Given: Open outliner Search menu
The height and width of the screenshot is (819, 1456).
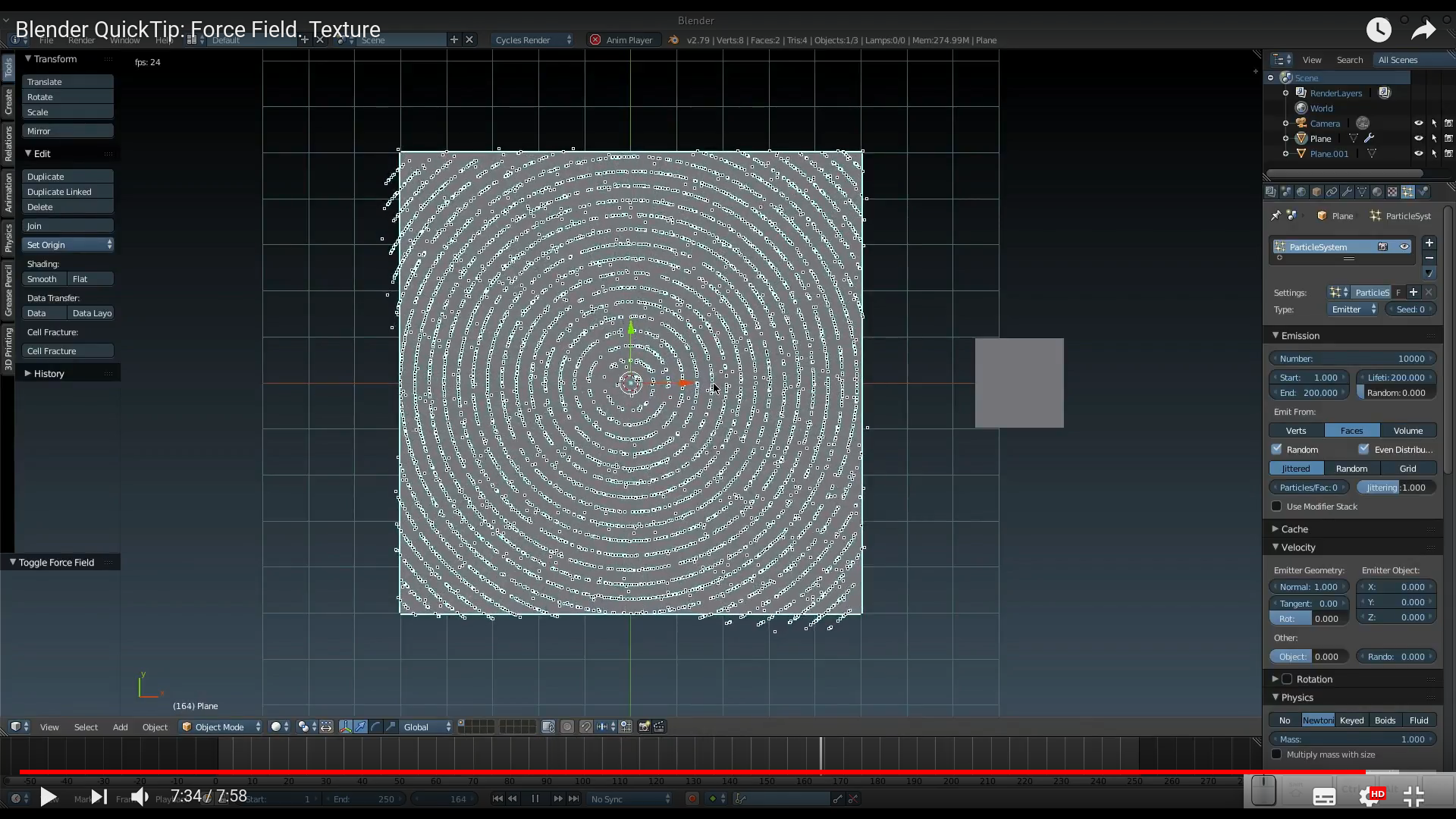Looking at the screenshot, I should pos(1349,59).
